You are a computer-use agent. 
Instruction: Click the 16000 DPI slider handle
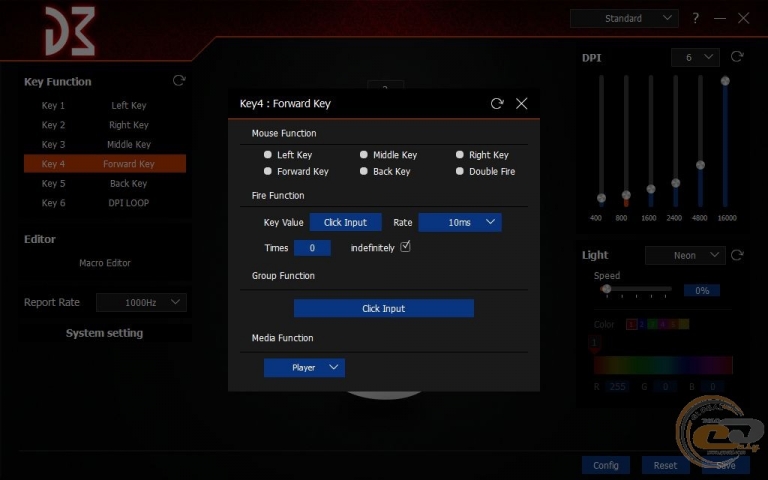(x=725, y=81)
